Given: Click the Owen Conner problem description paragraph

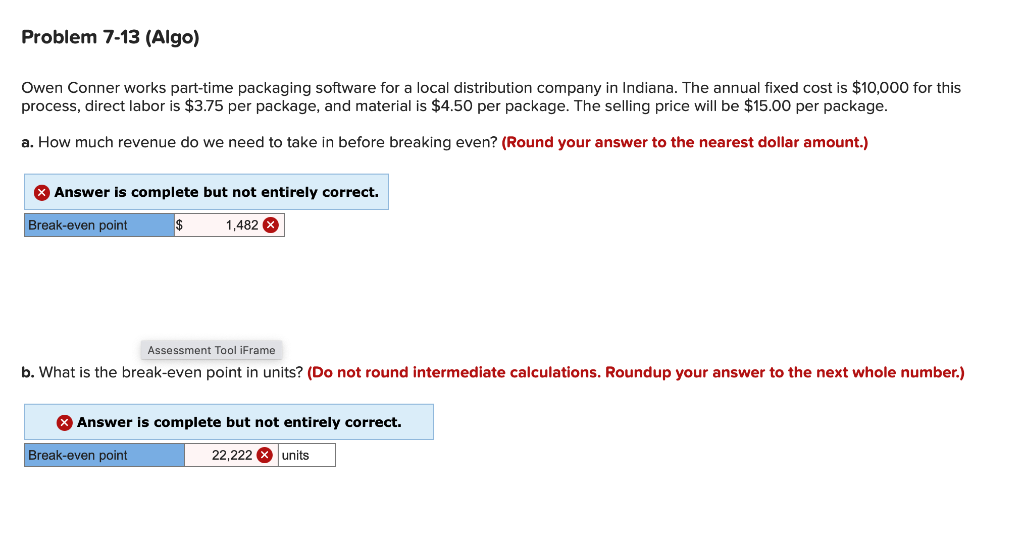Looking at the screenshot, I should [x=491, y=97].
